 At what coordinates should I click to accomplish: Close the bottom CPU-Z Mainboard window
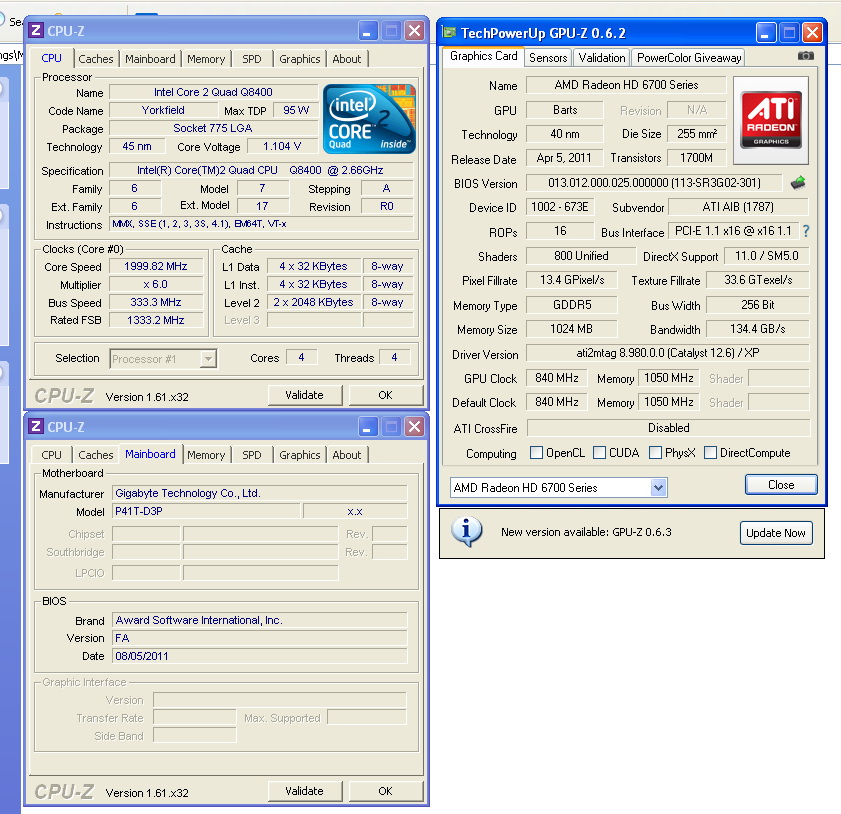point(414,427)
